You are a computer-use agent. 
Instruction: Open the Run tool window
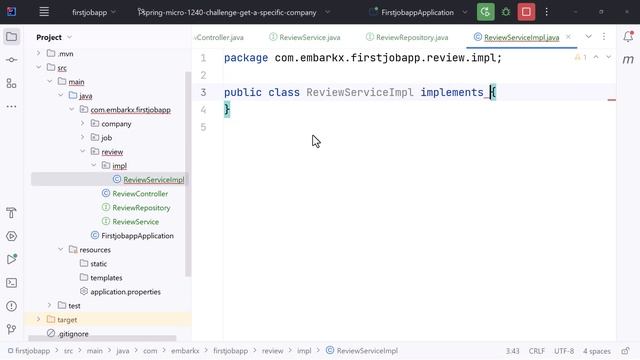[11, 259]
